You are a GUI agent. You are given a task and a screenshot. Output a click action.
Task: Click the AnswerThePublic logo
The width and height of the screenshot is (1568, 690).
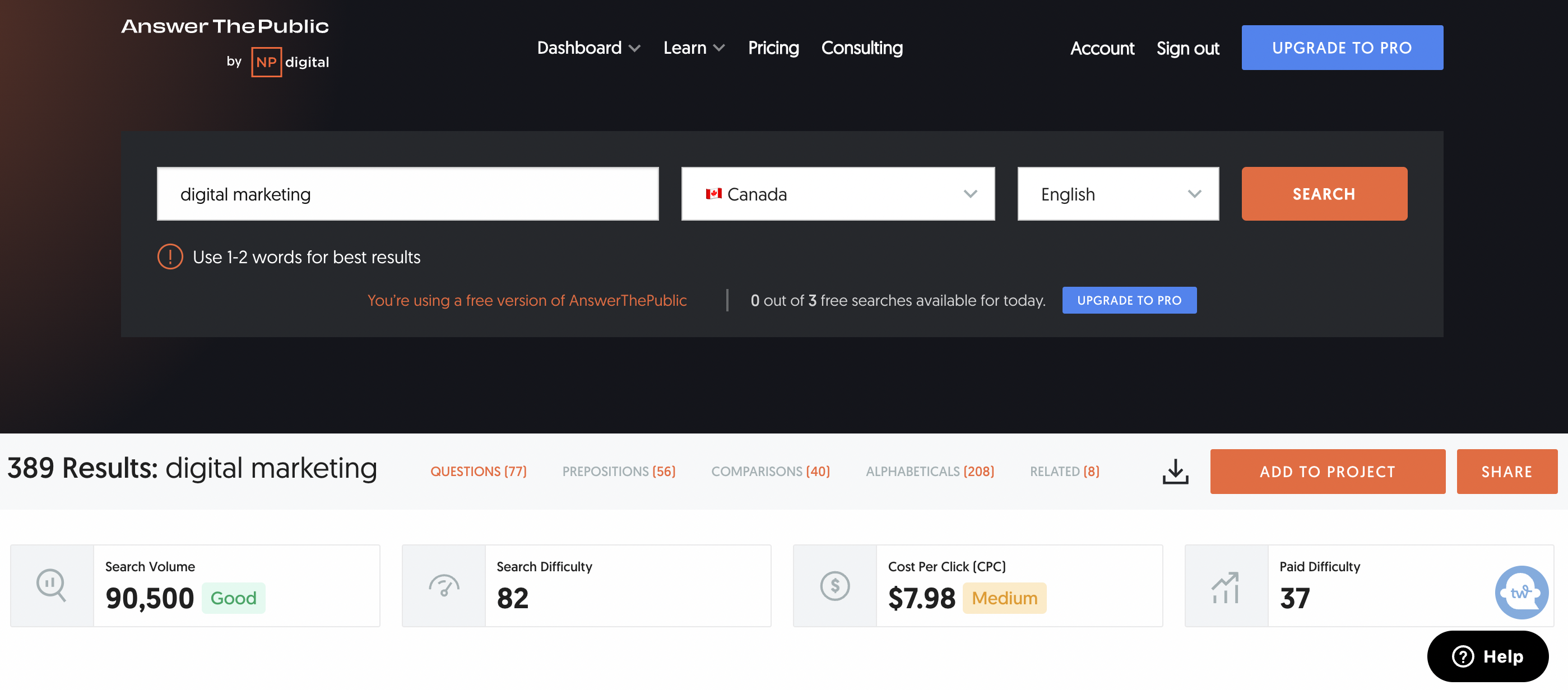point(225,26)
